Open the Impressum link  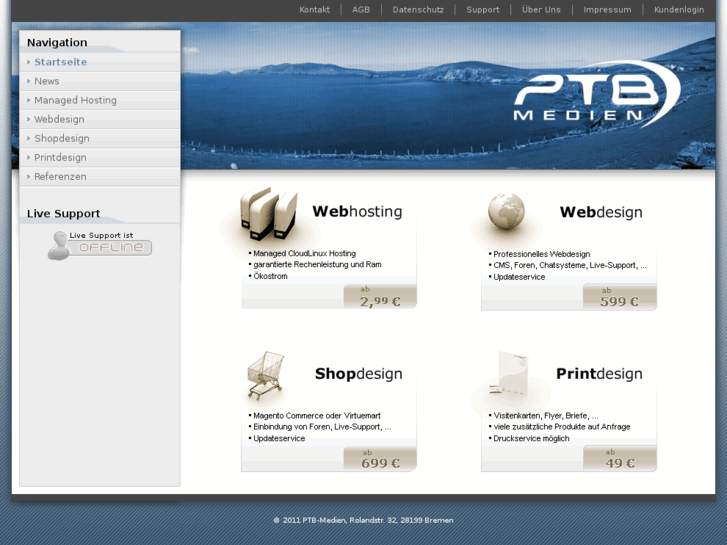tap(607, 10)
